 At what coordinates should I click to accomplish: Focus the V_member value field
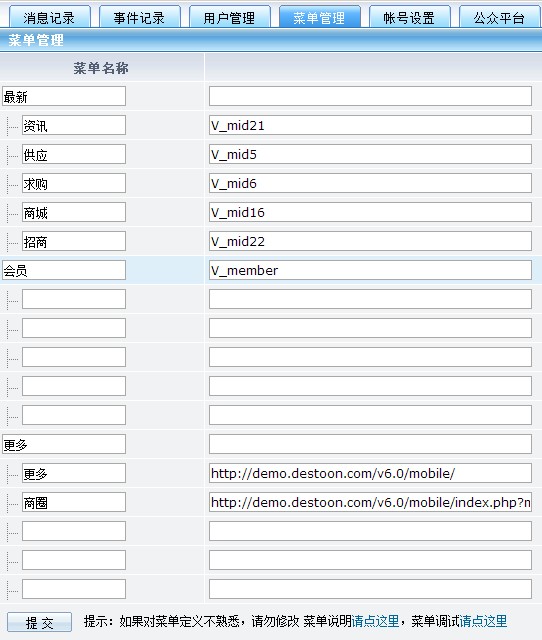click(x=370, y=270)
